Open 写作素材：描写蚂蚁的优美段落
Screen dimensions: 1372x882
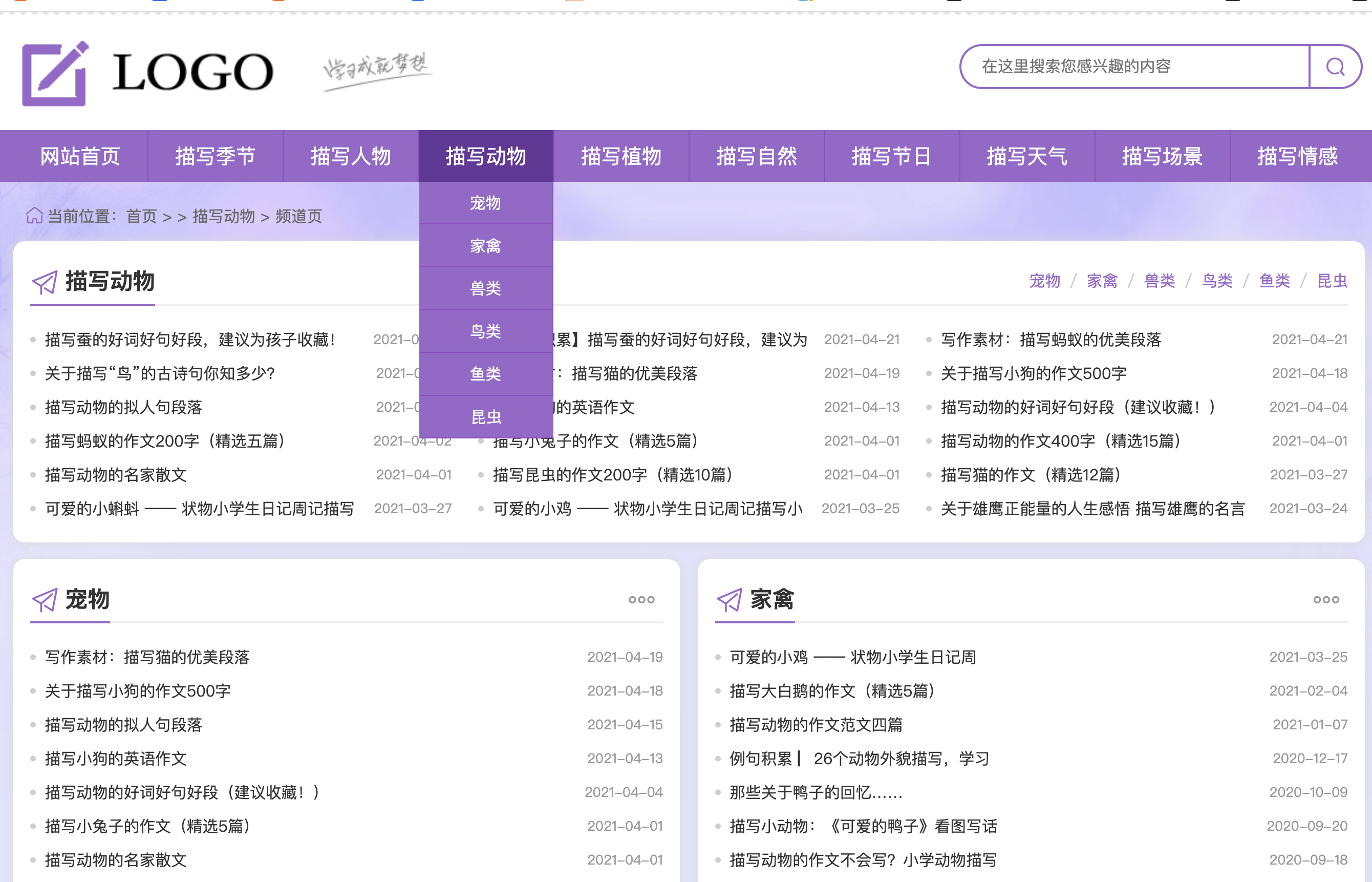[1051, 340]
